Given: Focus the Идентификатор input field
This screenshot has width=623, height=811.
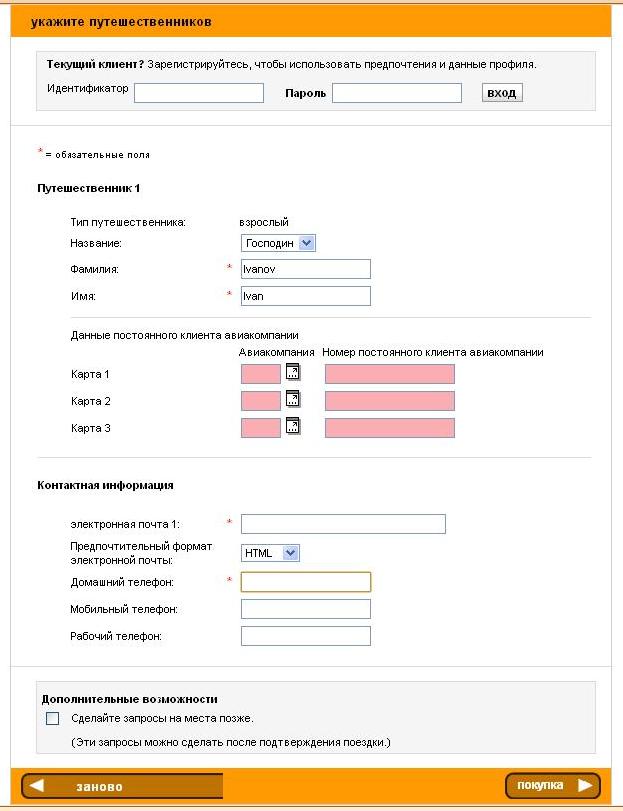Looking at the screenshot, I should tap(198, 93).
